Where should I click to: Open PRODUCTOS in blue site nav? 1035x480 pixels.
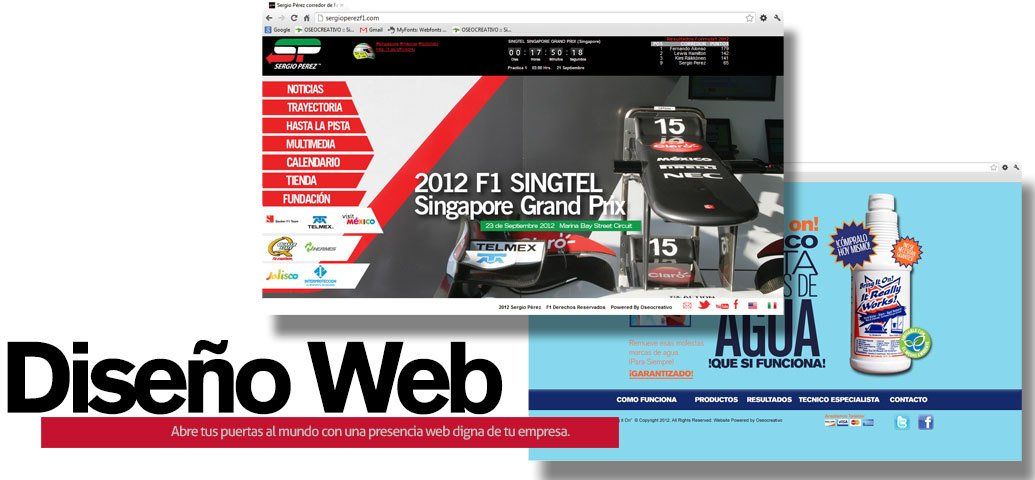tap(716, 399)
